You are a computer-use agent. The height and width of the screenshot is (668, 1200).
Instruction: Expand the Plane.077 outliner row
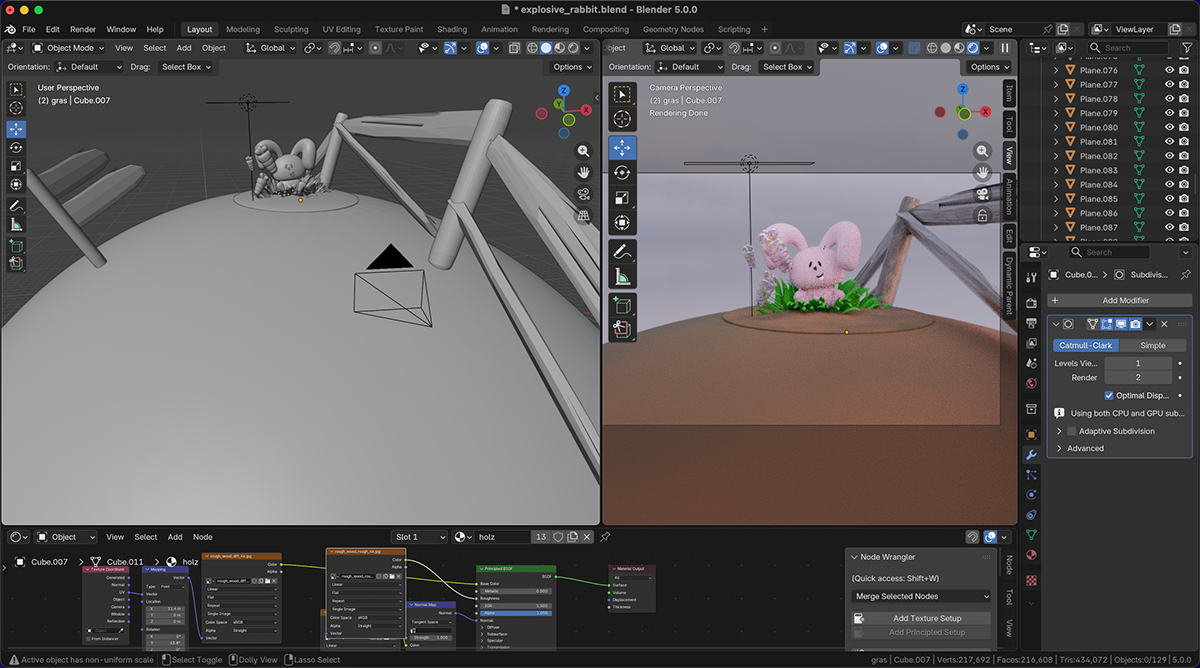[1056, 85]
